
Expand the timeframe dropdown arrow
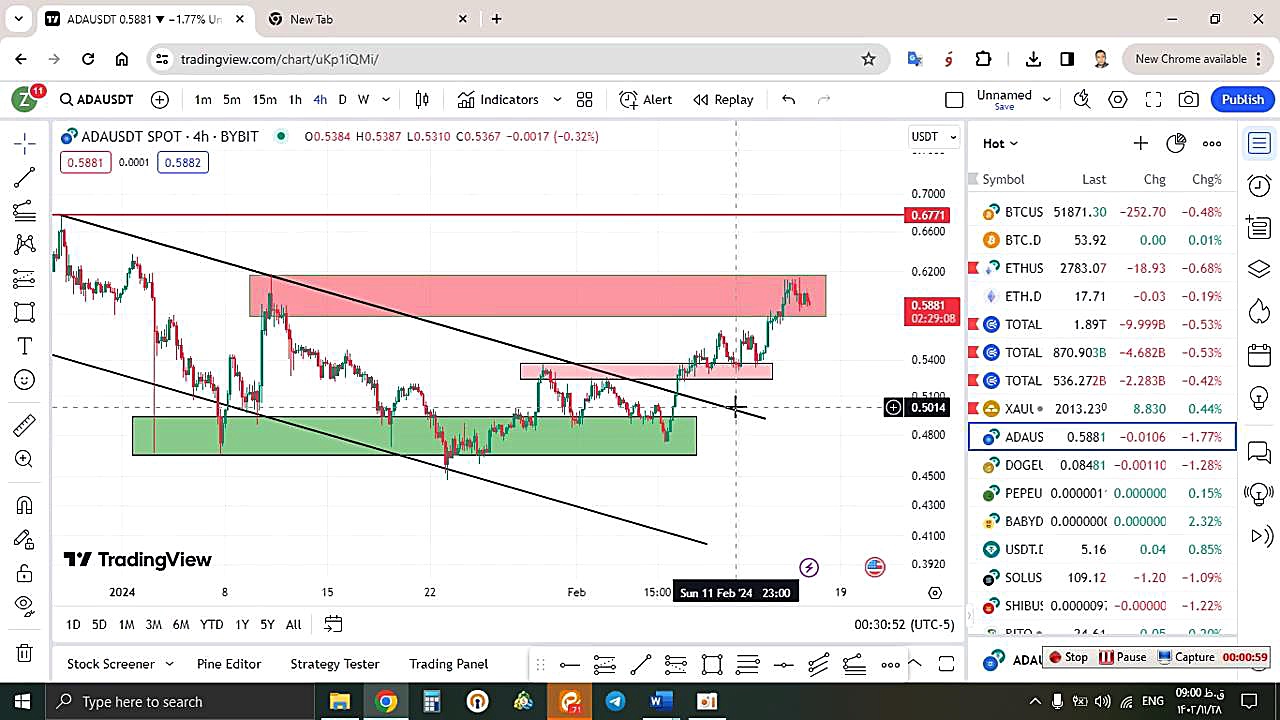tap(387, 99)
